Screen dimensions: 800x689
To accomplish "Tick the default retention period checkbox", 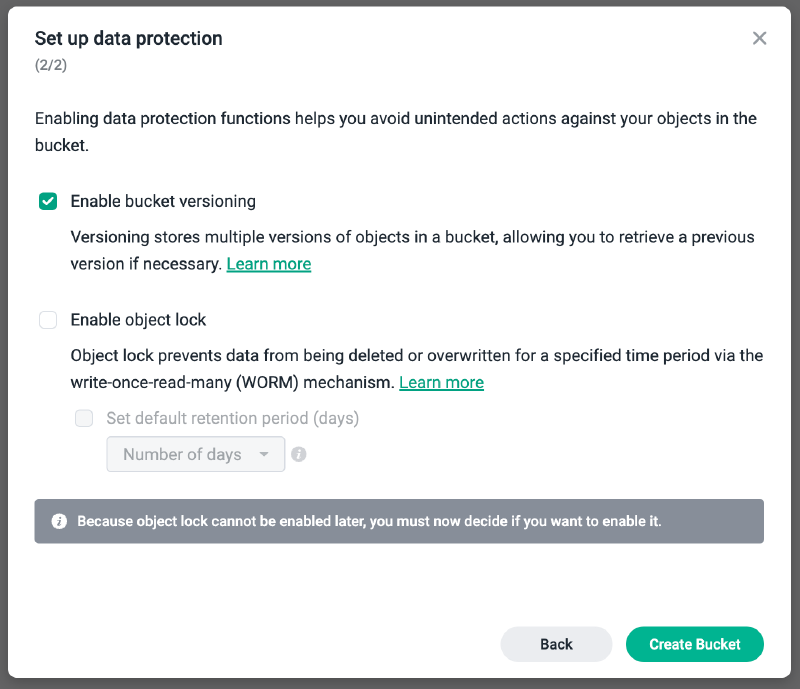I will pos(84,418).
